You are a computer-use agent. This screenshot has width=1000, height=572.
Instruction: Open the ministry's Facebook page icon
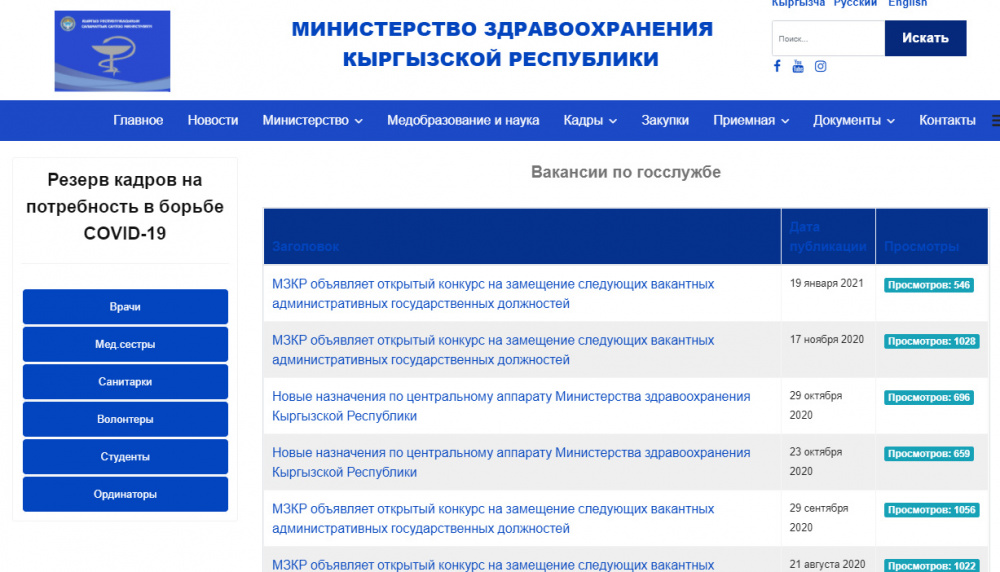click(777, 66)
